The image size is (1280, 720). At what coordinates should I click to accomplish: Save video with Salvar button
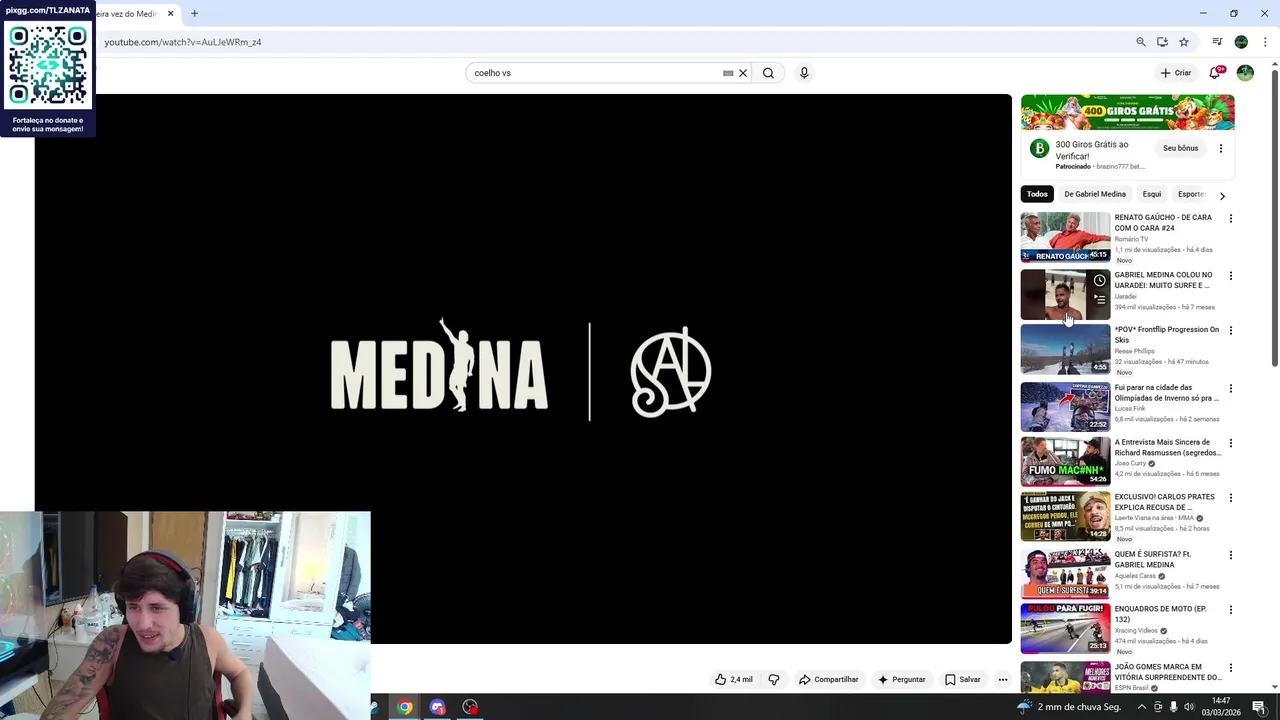point(963,680)
